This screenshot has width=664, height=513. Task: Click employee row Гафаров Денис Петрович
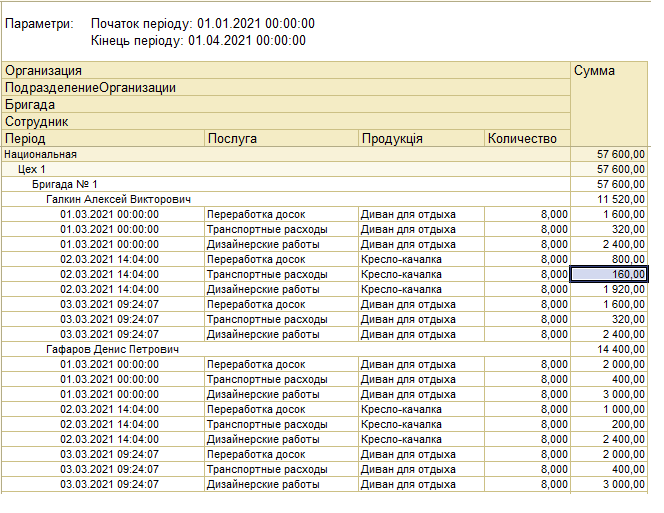(x=286, y=349)
